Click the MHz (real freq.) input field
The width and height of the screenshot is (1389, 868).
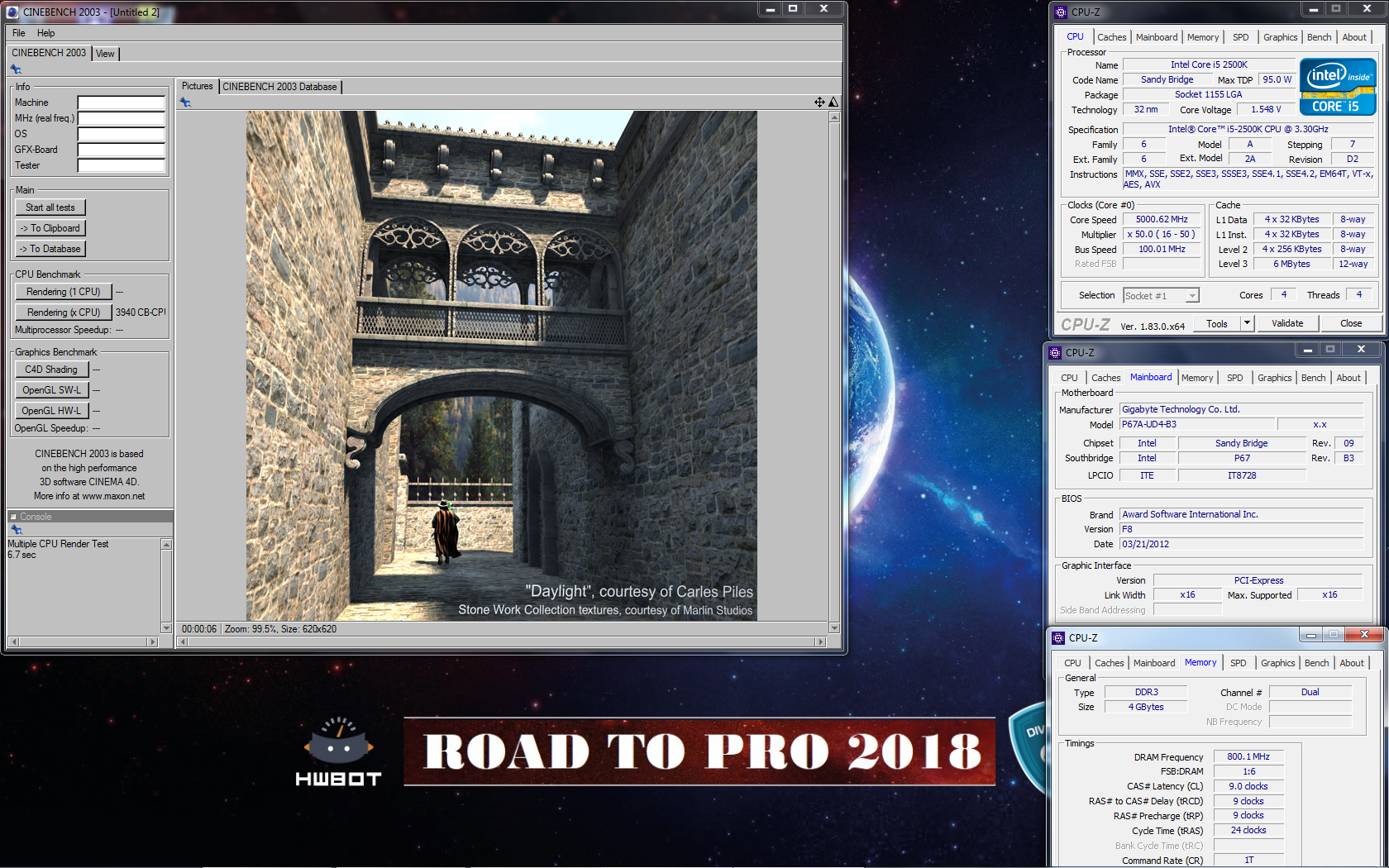[122, 118]
